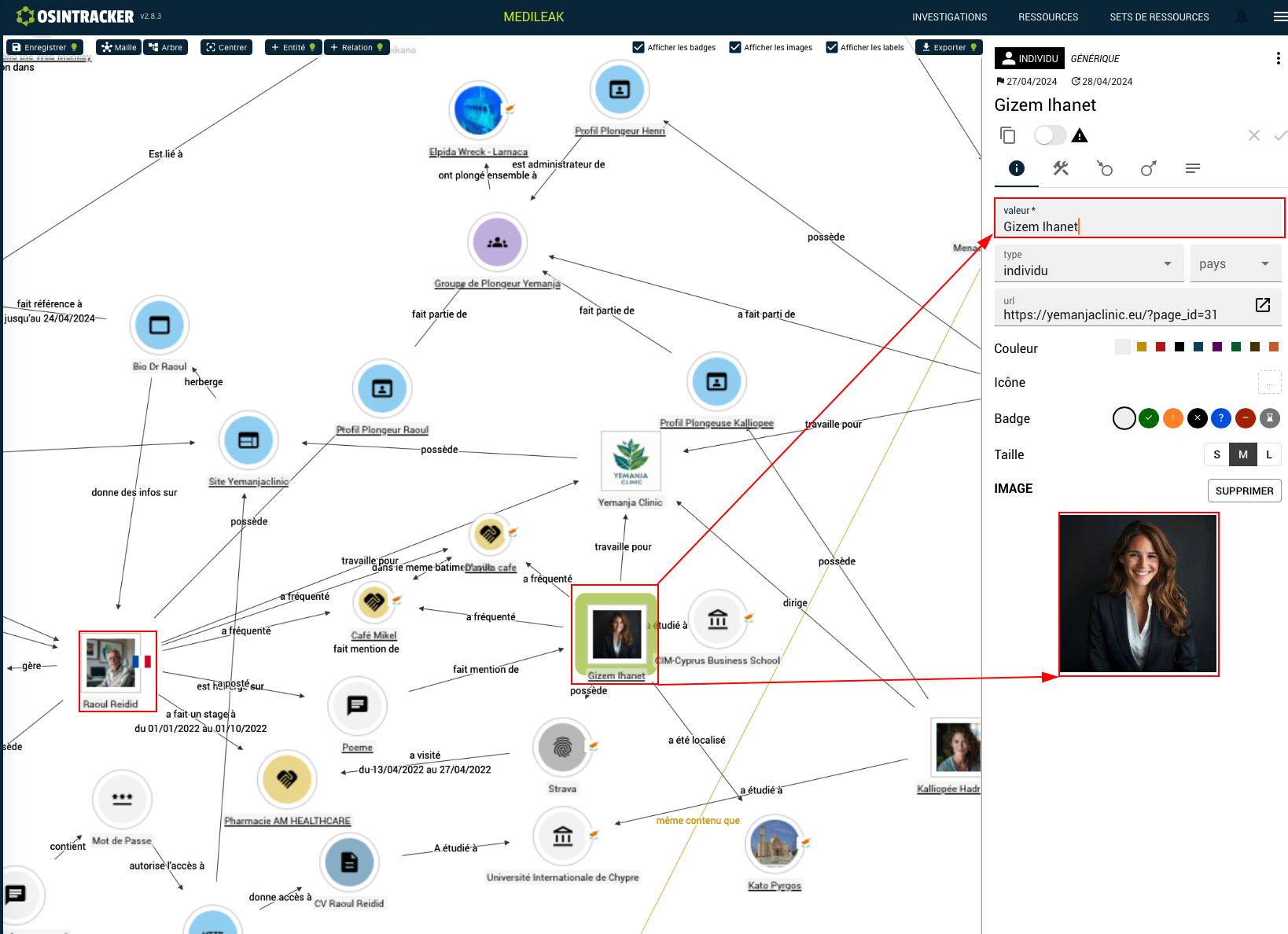1288x934 pixels.
Task: Select the Profil Plongeuse Kalliopee node
Action: 716,381
